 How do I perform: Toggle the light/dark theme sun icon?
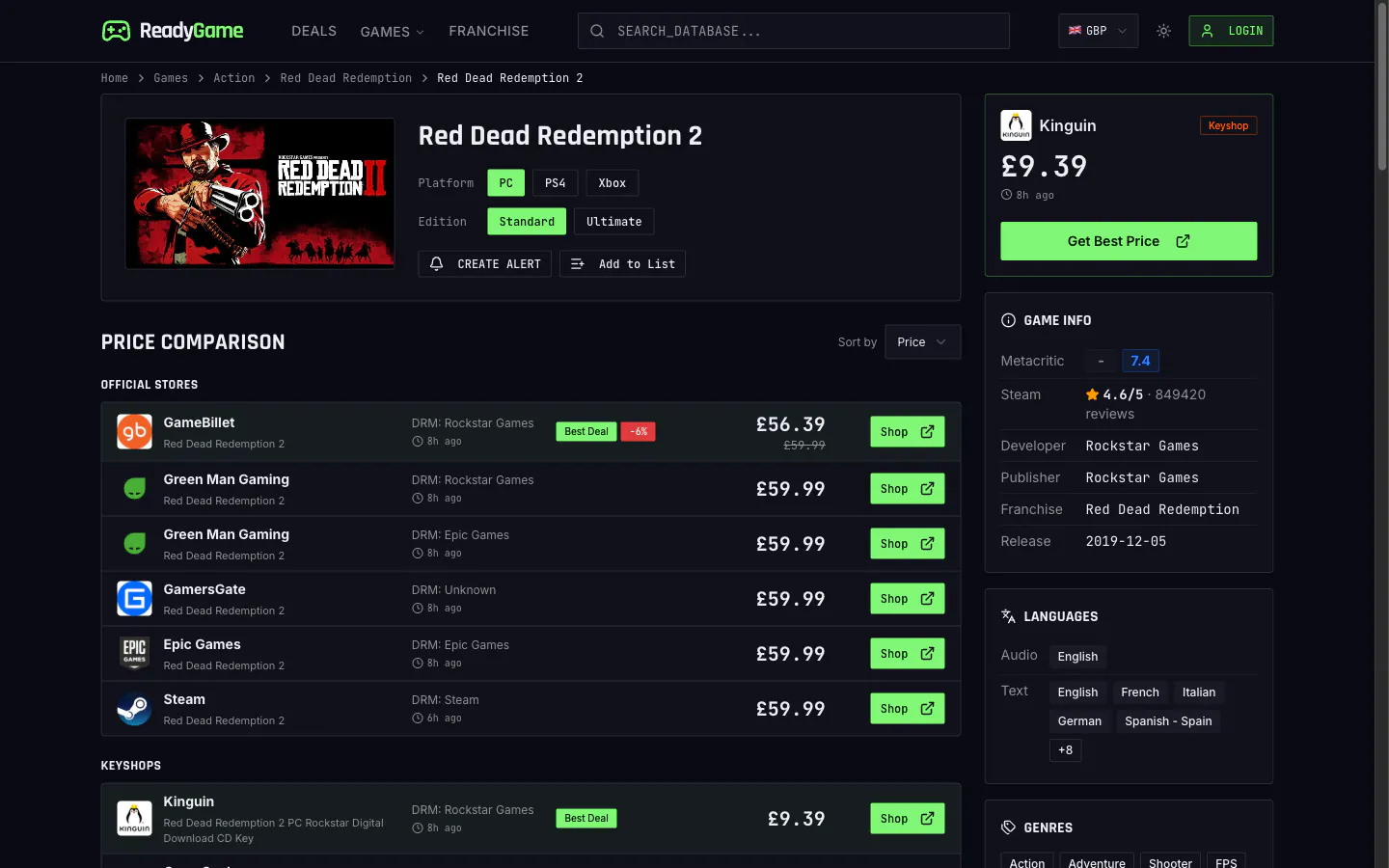[x=1164, y=31]
